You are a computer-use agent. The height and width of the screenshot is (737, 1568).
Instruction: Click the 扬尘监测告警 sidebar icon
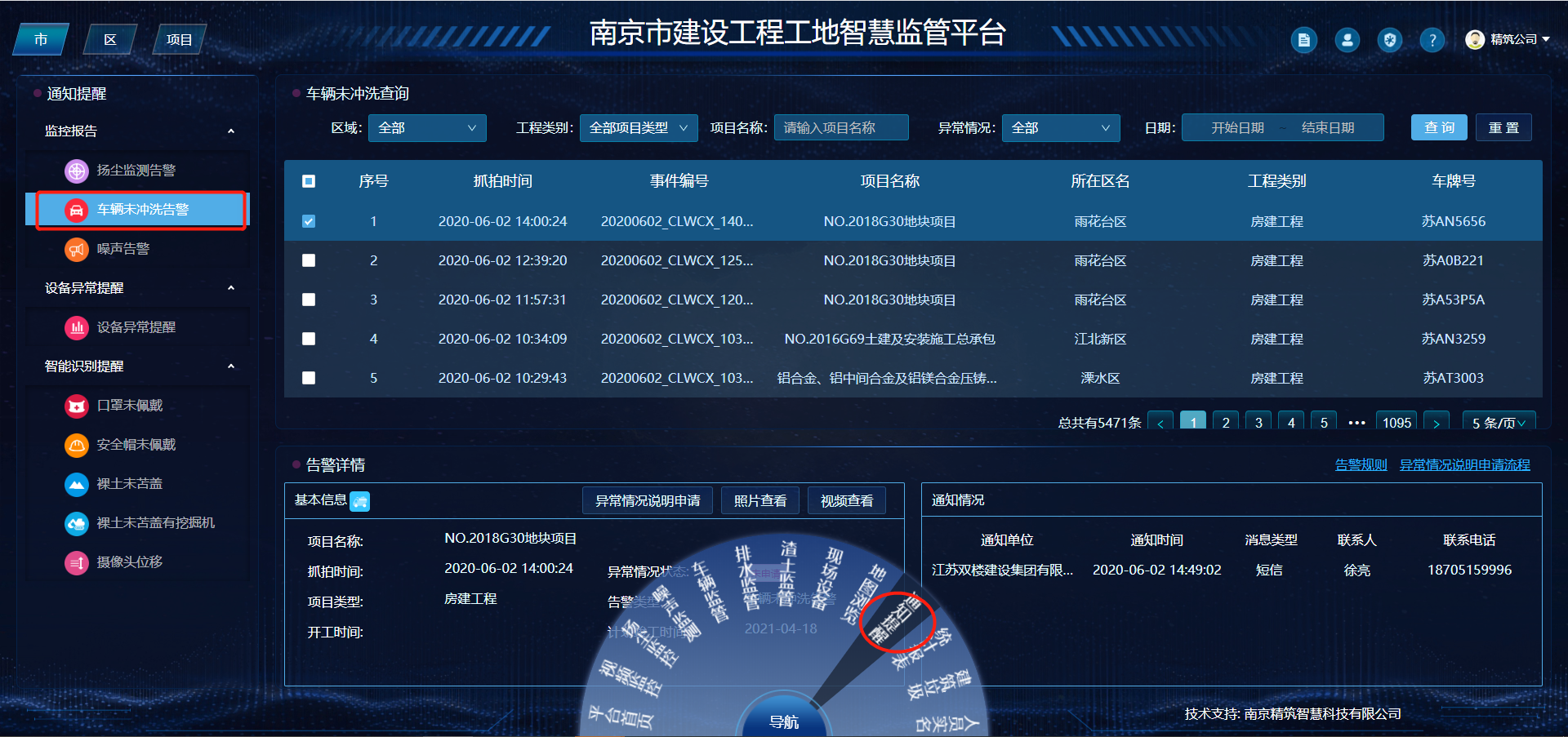point(77,171)
